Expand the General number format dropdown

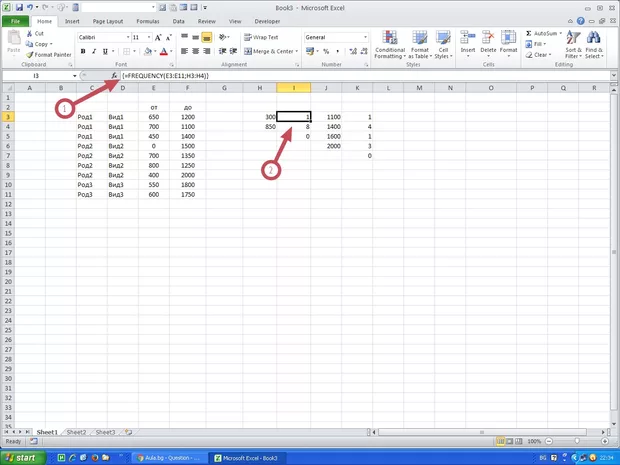tap(365, 37)
